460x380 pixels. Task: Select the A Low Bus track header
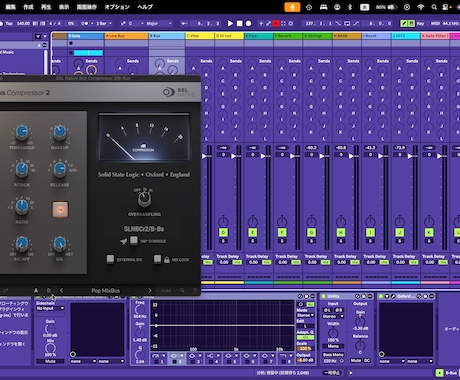126,36
